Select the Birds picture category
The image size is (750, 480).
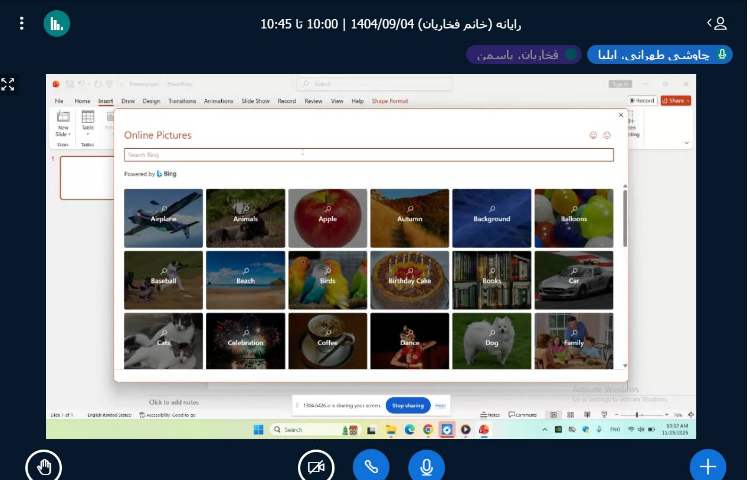328,280
